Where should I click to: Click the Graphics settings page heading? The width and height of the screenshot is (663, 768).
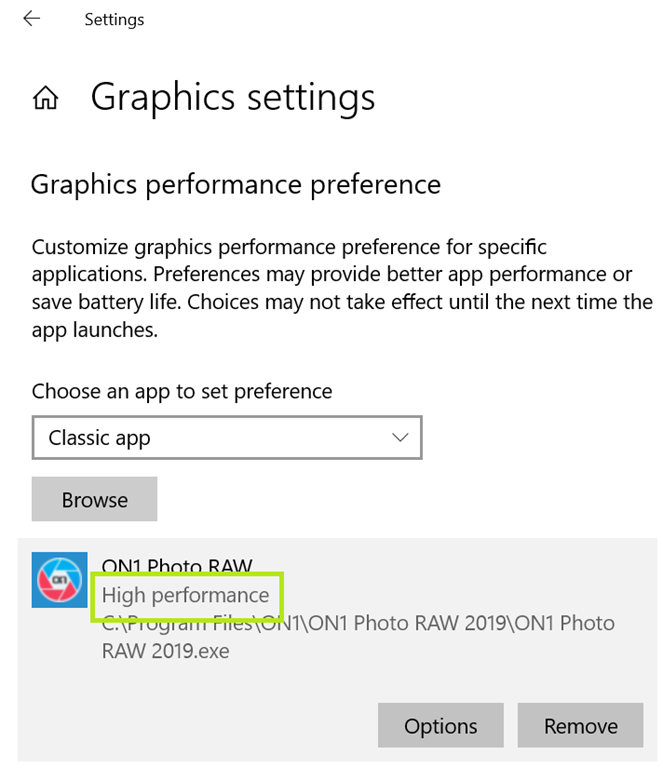pos(233,97)
